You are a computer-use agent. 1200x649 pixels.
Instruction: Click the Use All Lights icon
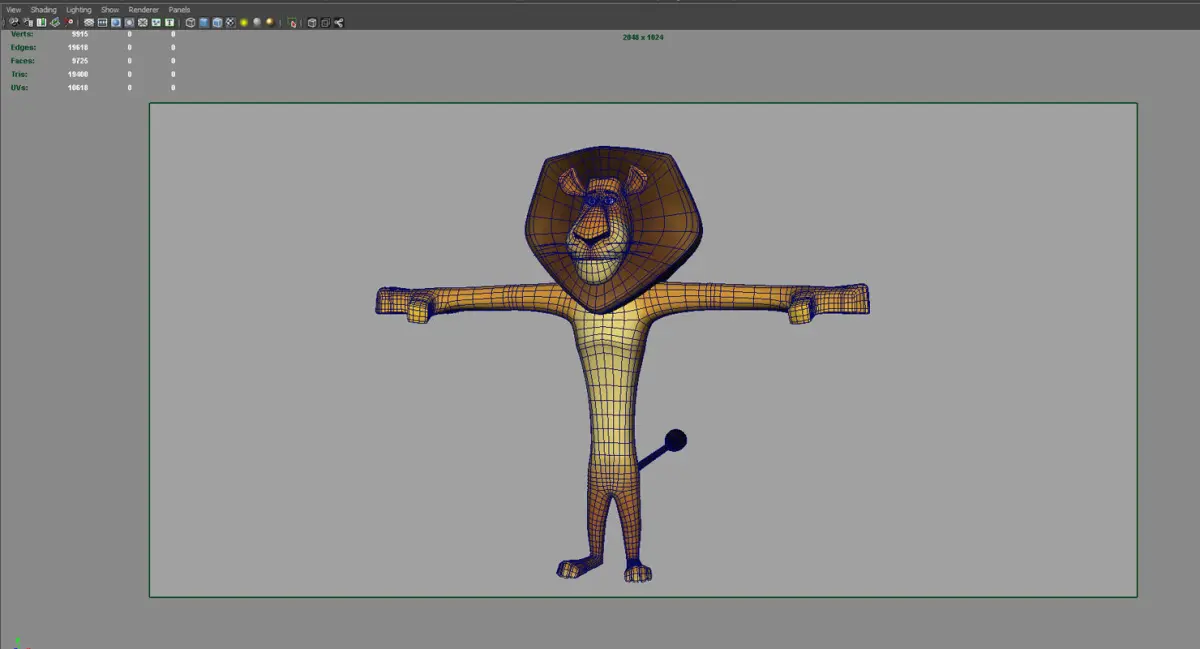click(244, 22)
